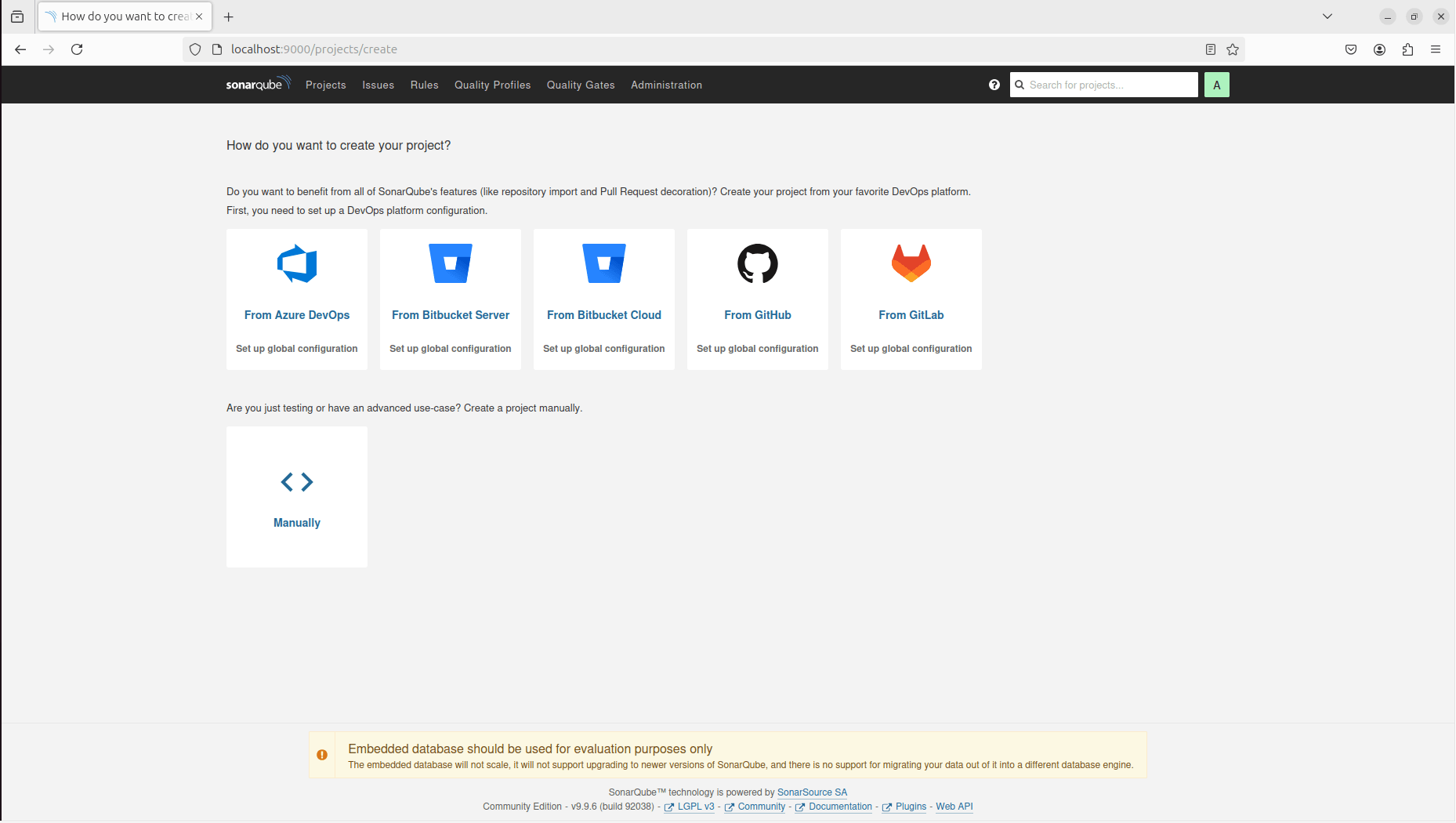Screen dimensions: 1456x823
Task: Toggle reader view icon
Action: tap(1210, 49)
